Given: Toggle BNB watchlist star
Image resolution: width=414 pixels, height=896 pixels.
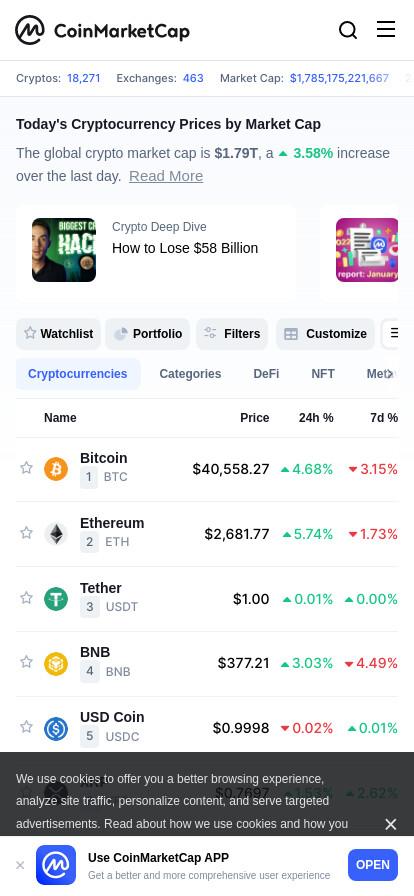Looking at the screenshot, I should 26,662.
